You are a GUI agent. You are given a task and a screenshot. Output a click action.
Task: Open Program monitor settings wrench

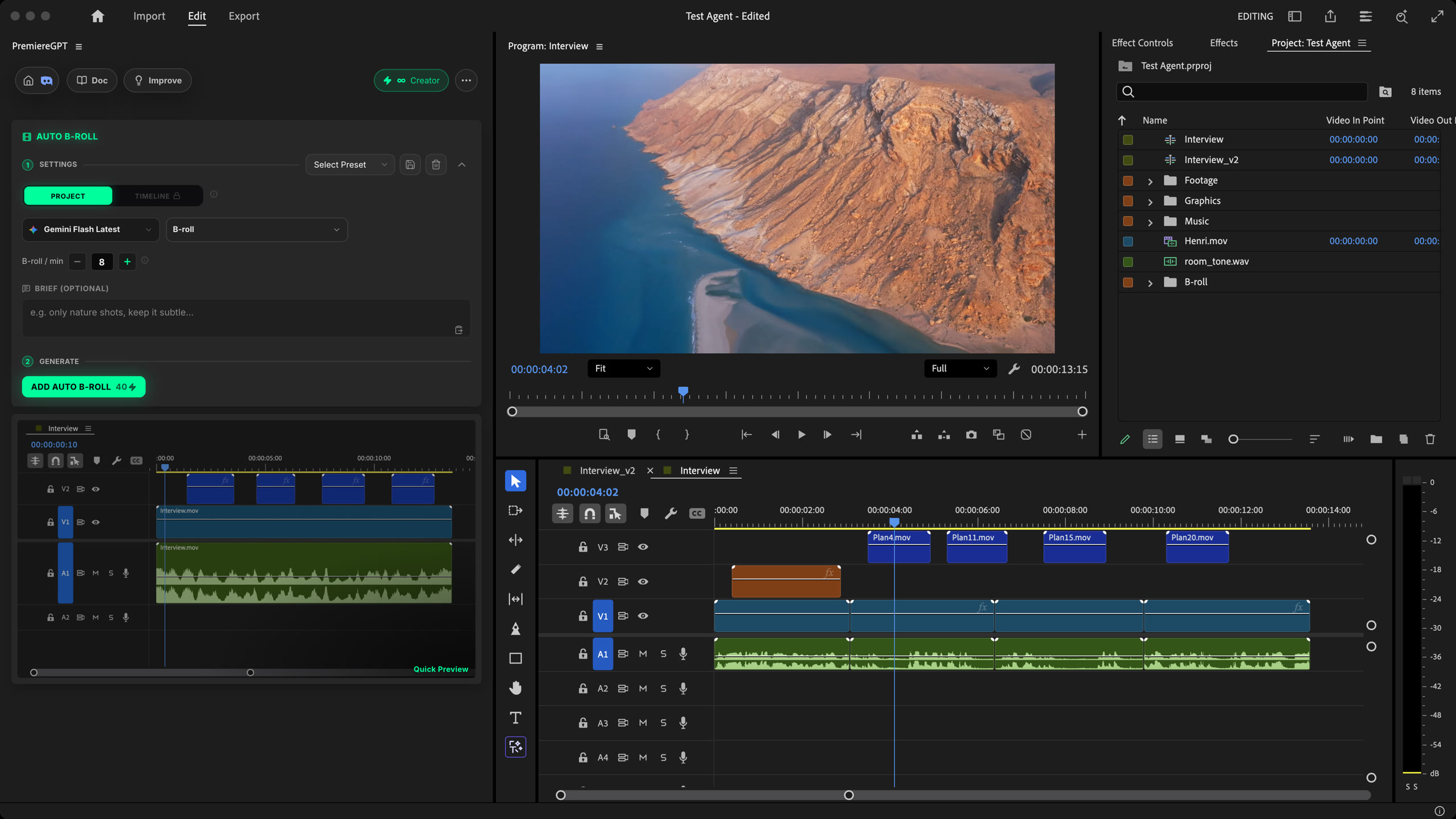[1014, 369]
